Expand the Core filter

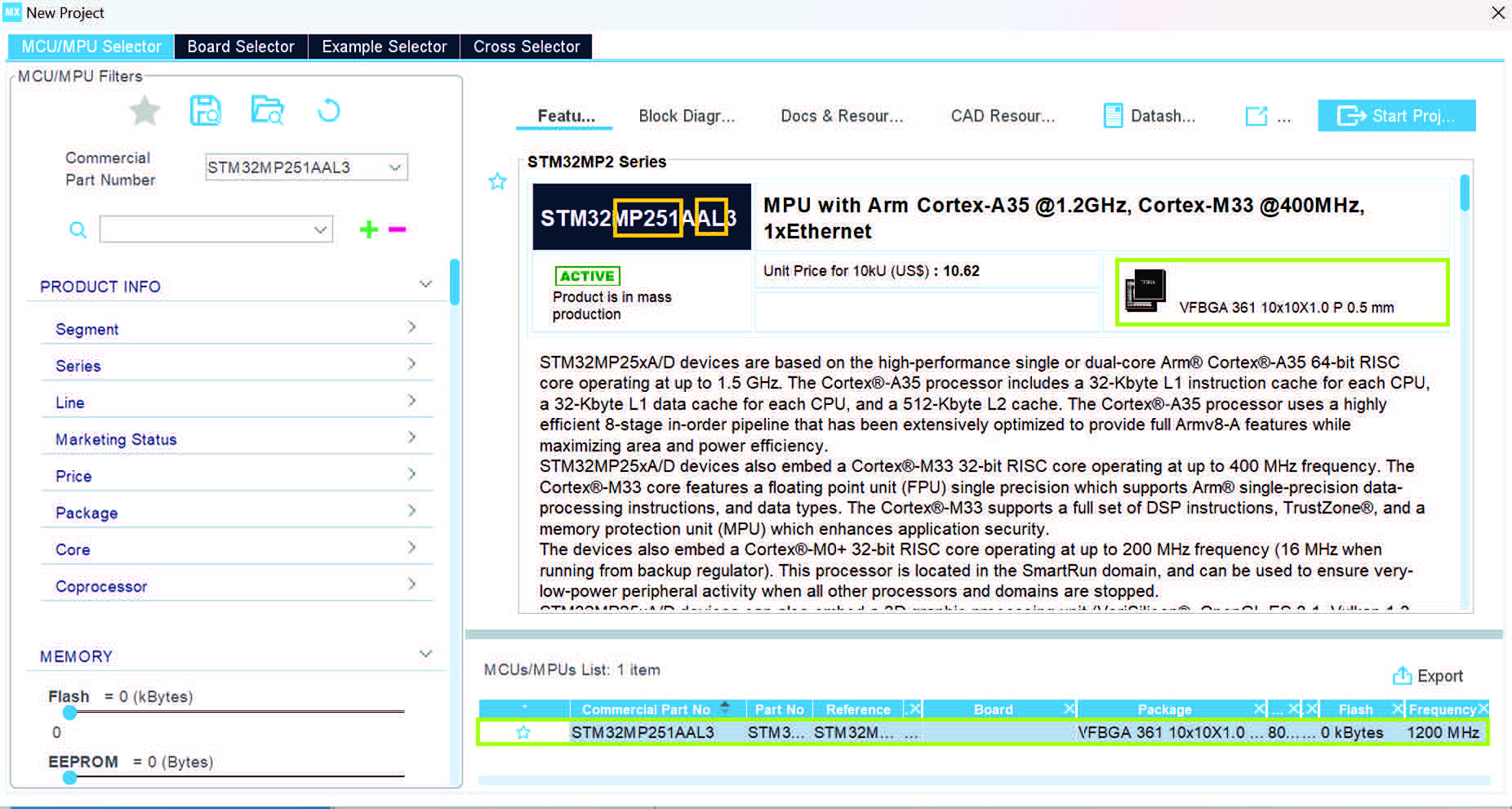[411, 548]
